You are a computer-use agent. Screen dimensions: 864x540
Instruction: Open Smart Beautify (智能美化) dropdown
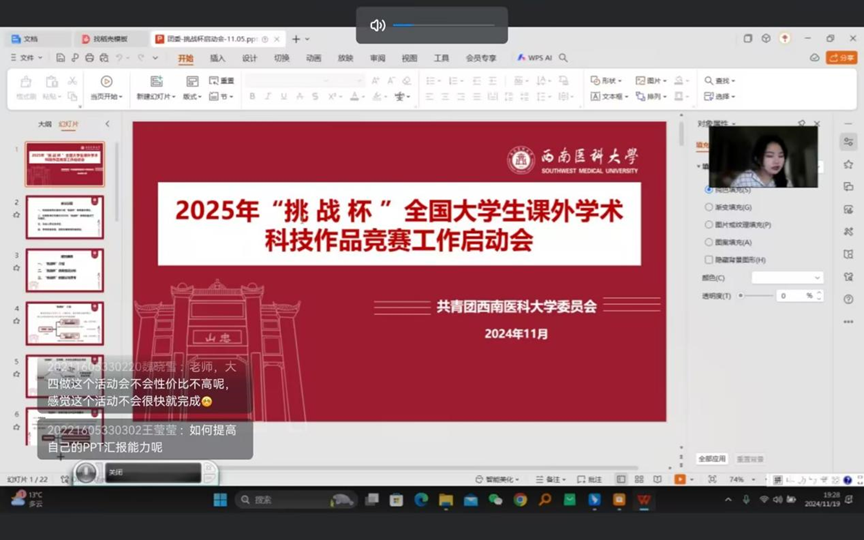point(496,479)
